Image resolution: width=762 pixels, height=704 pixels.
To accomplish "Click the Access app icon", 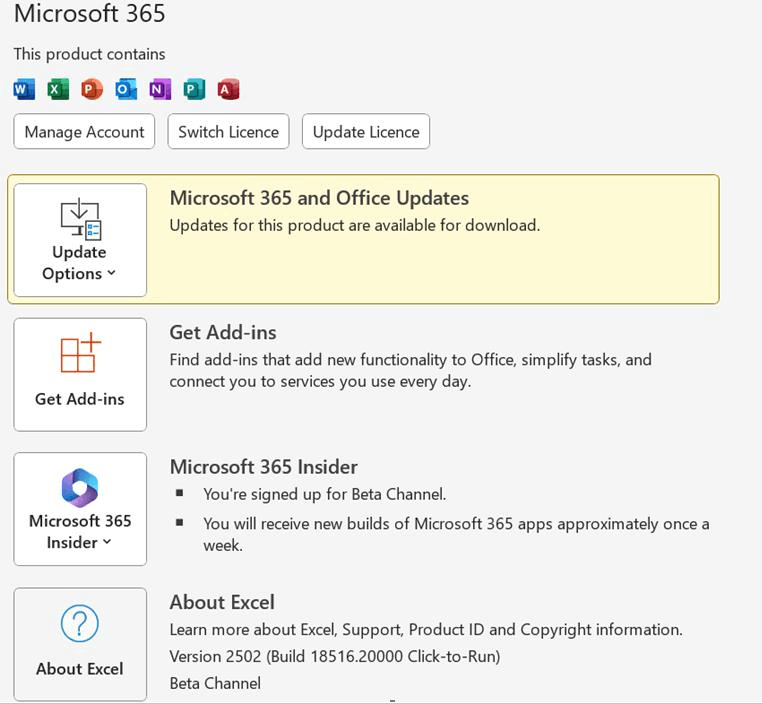I will (x=228, y=89).
